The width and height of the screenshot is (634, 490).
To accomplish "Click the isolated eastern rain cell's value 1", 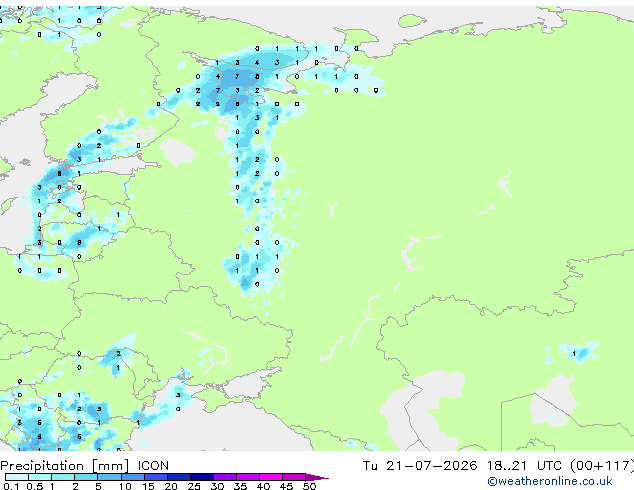I will [574, 354].
